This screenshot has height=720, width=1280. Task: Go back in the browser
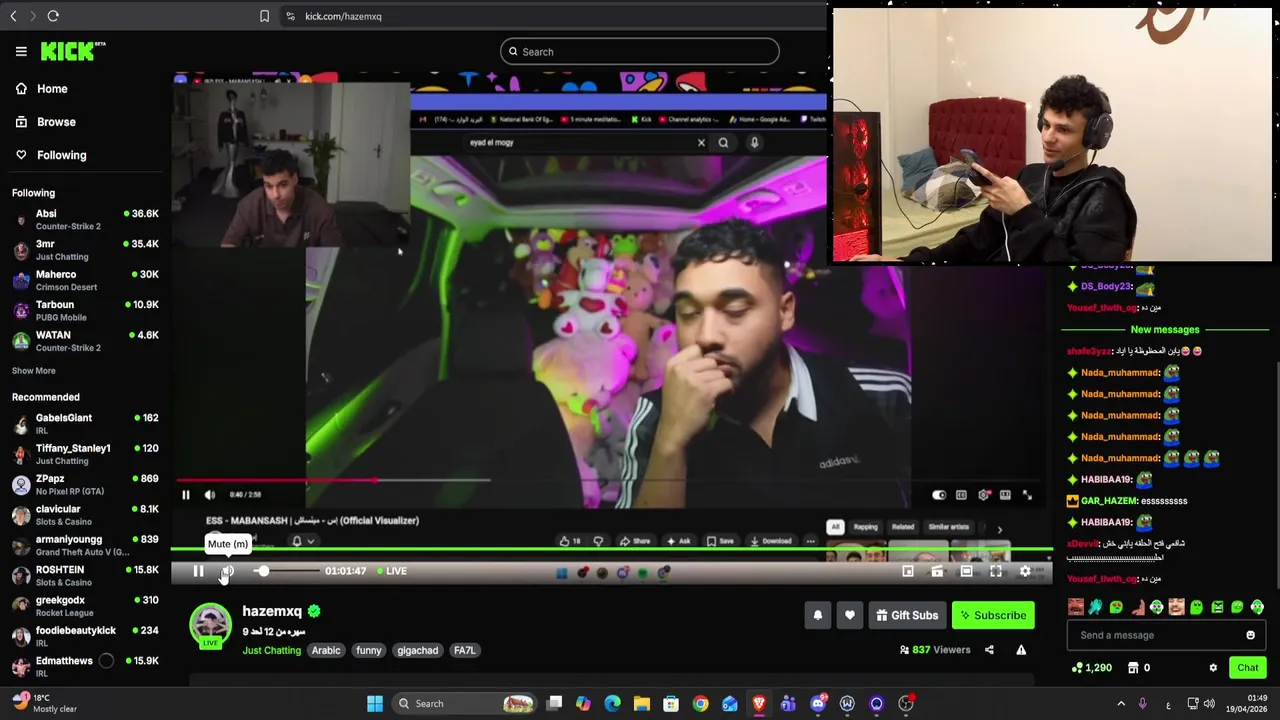click(13, 16)
